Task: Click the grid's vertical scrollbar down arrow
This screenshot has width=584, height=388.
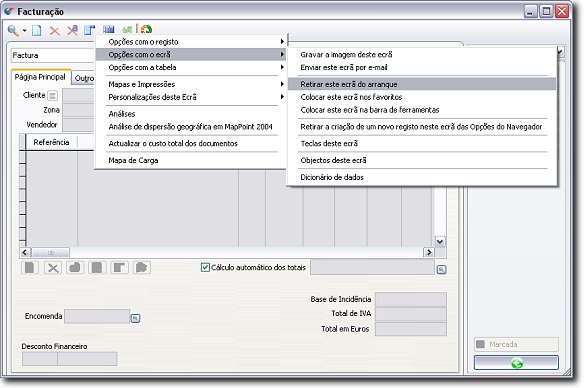Action: pos(440,242)
